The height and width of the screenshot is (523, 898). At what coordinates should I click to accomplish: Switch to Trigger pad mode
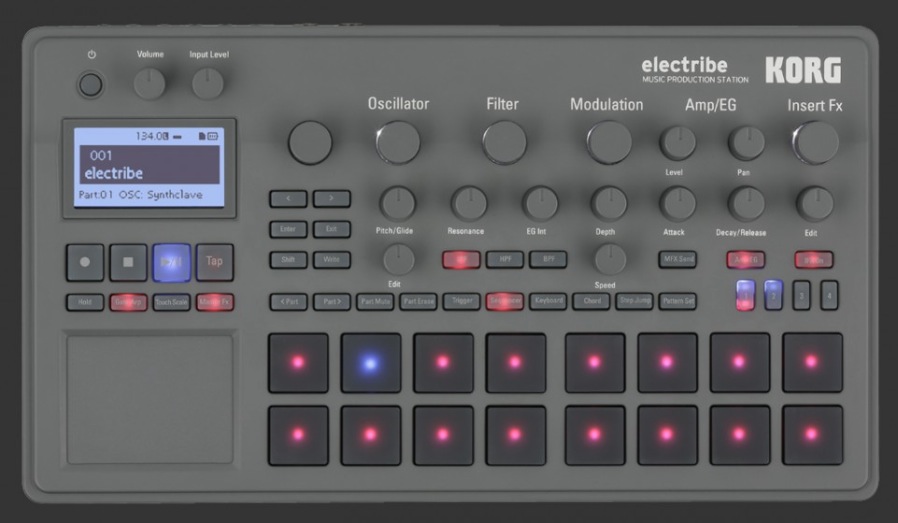[461, 301]
